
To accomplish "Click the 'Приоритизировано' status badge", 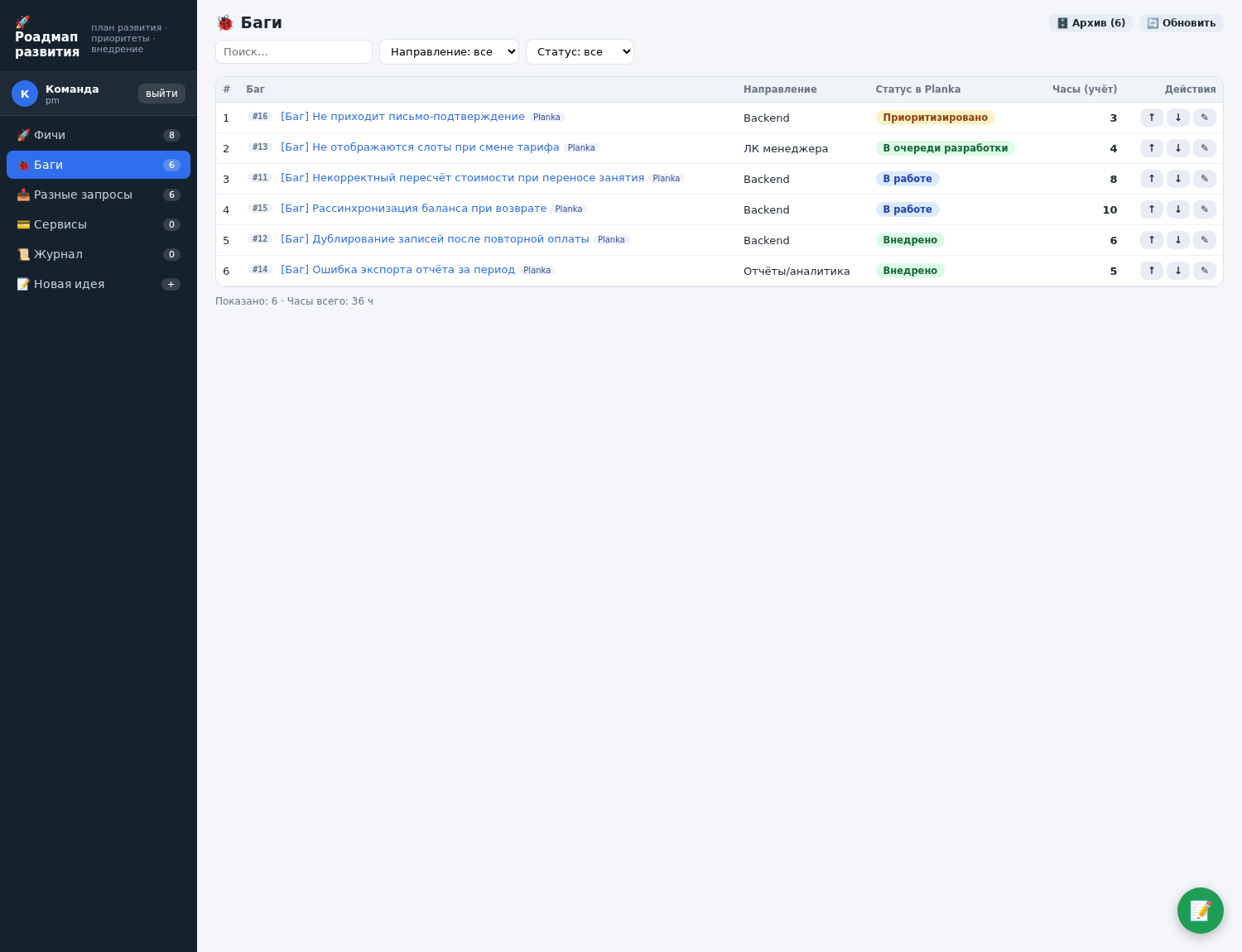I will click(x=935, y=118).
